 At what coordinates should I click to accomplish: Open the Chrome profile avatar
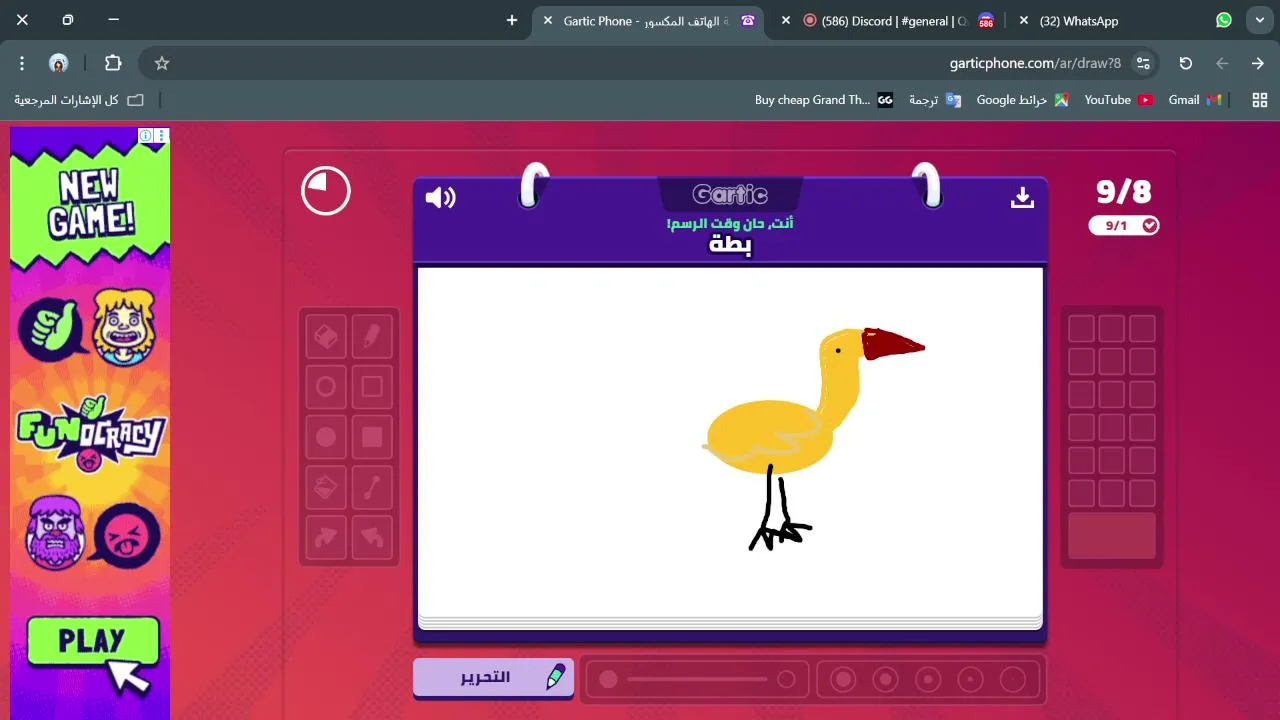[59, 63]
